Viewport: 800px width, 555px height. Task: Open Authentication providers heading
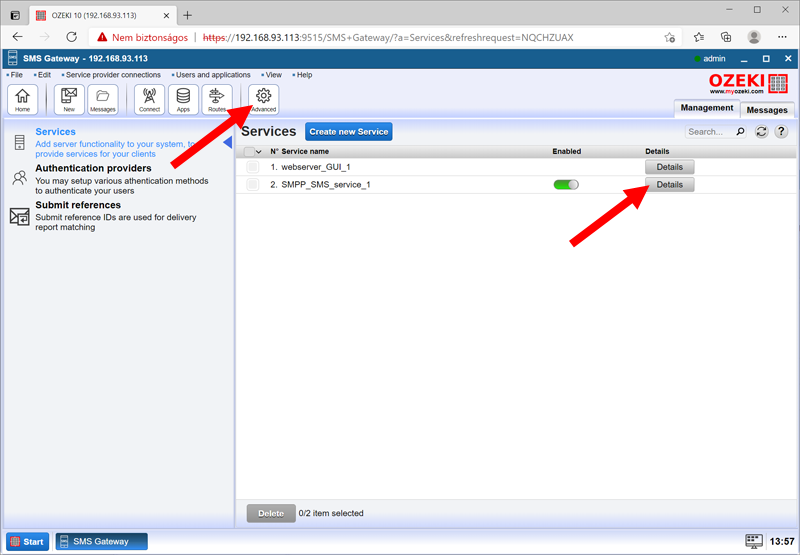[x=93, y=168]
